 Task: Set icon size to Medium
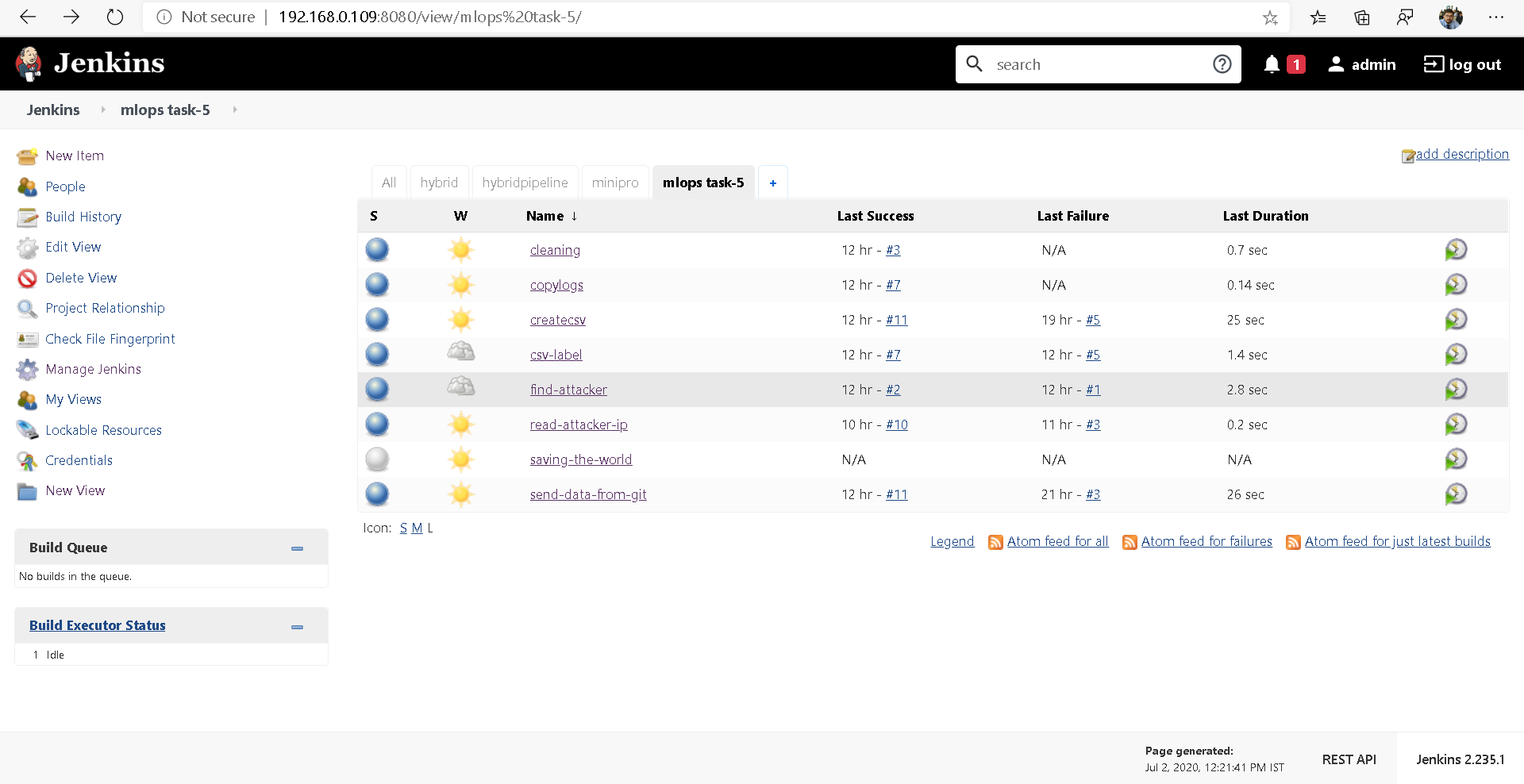pyautogui.click(x=417, y=528)
